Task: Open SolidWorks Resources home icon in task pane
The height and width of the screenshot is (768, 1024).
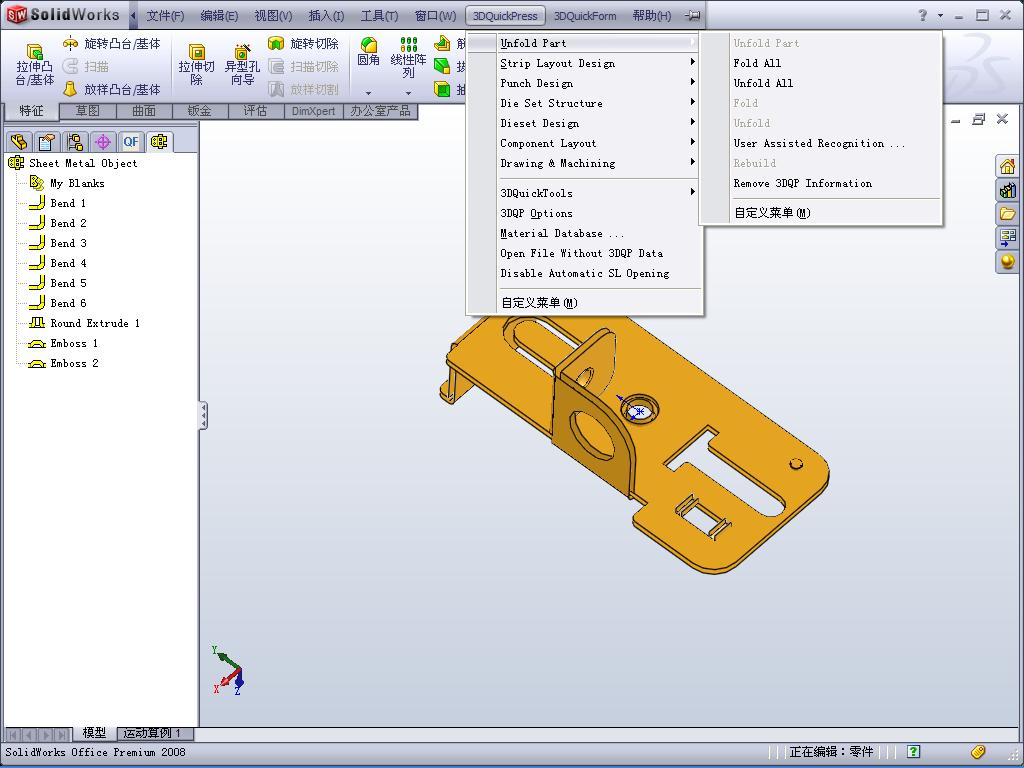Action: click(1007, 167)
